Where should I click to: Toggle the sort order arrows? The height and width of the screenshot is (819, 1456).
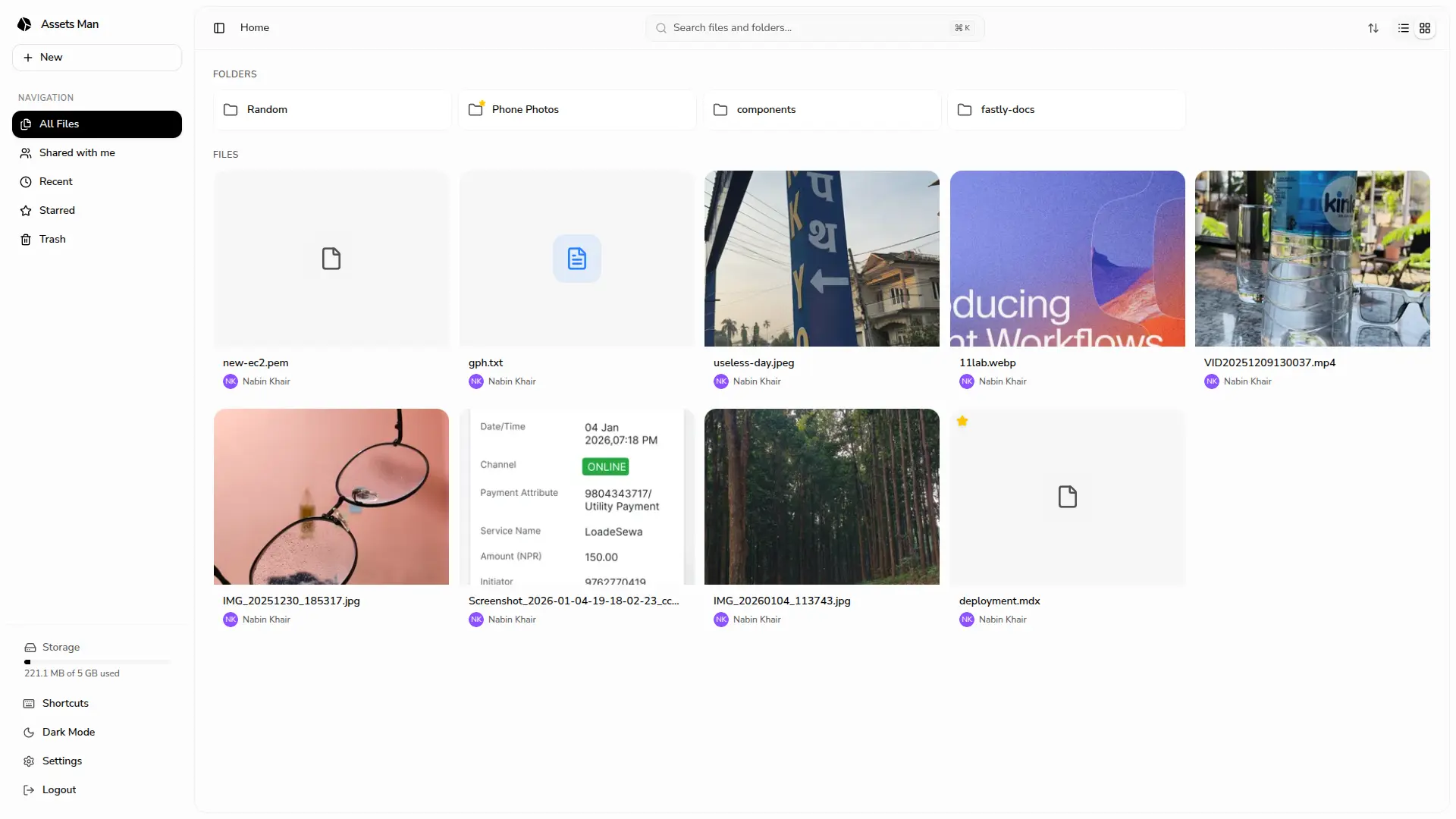pyautogui.click(x=1373, y=27)
